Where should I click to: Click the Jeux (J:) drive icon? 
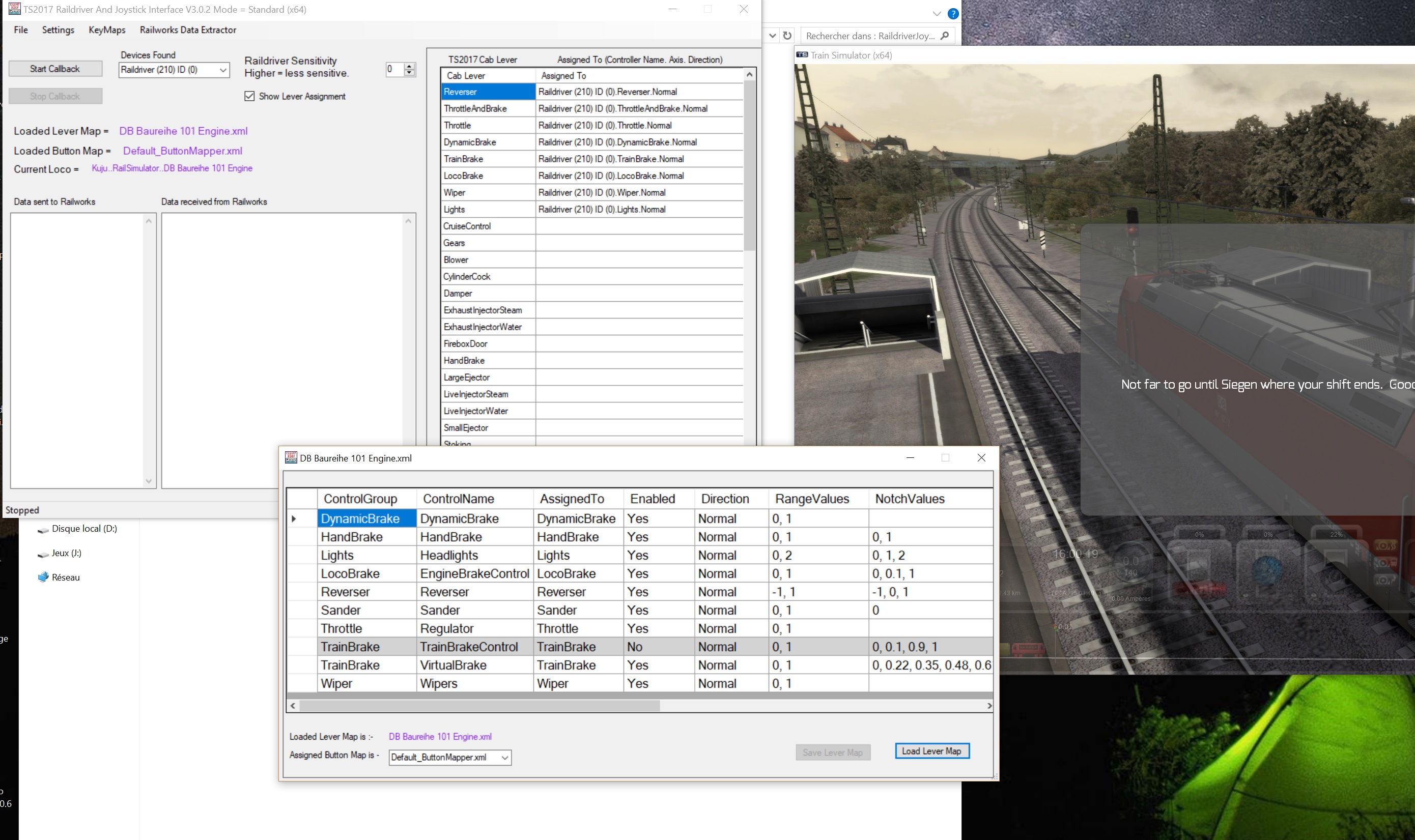43,554
